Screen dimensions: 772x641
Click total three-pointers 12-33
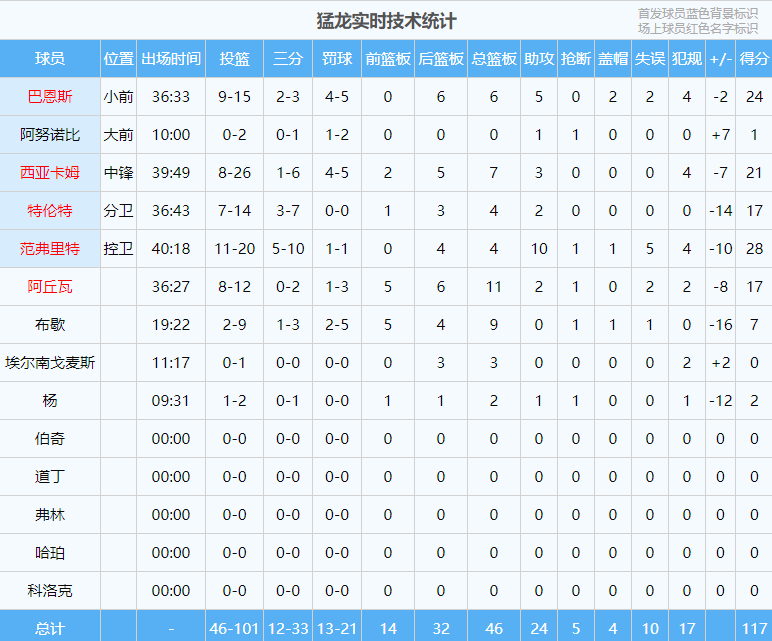288,628
